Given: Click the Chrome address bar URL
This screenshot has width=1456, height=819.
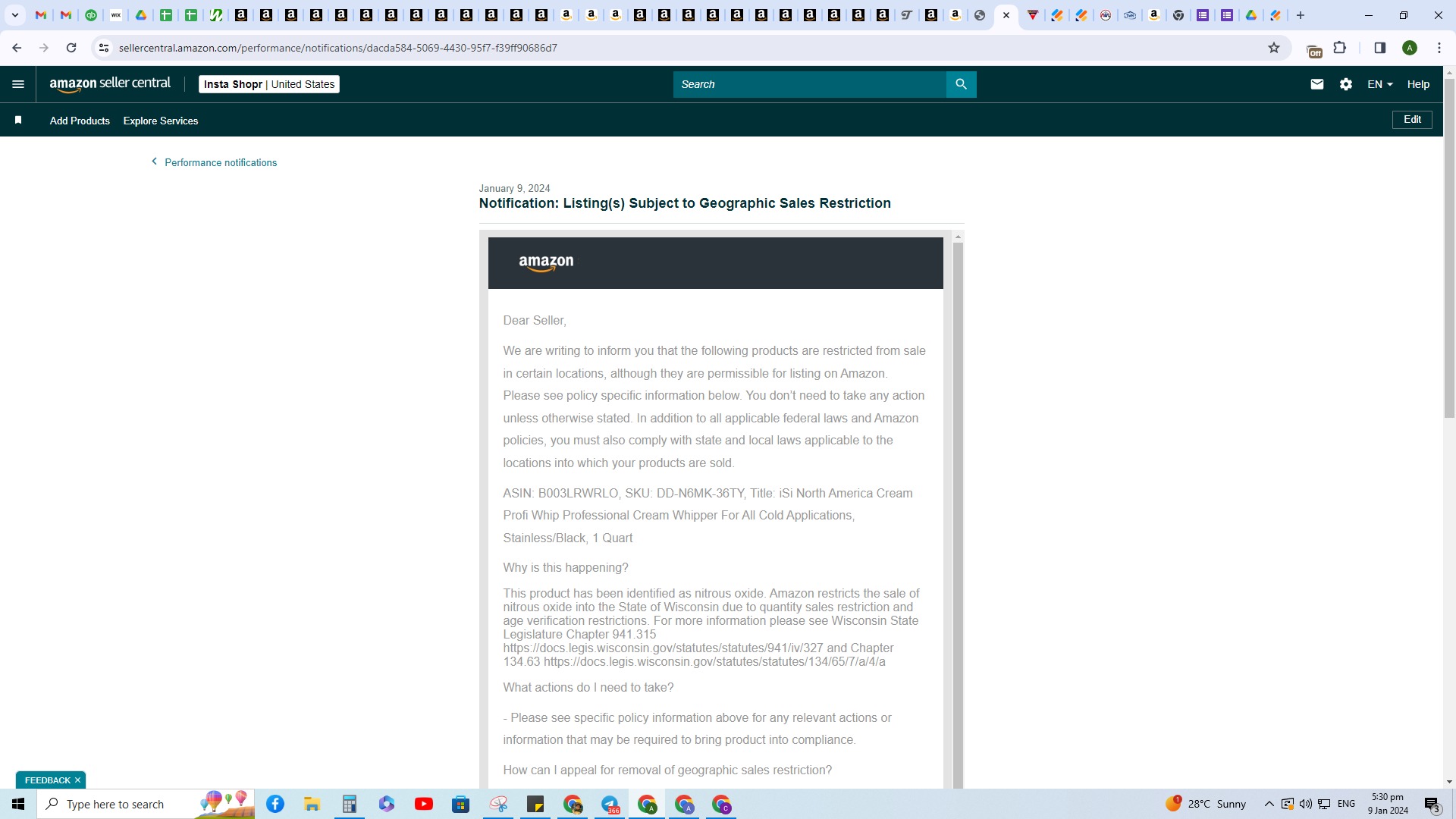Looking at the screenshot, I should (338, 48).
